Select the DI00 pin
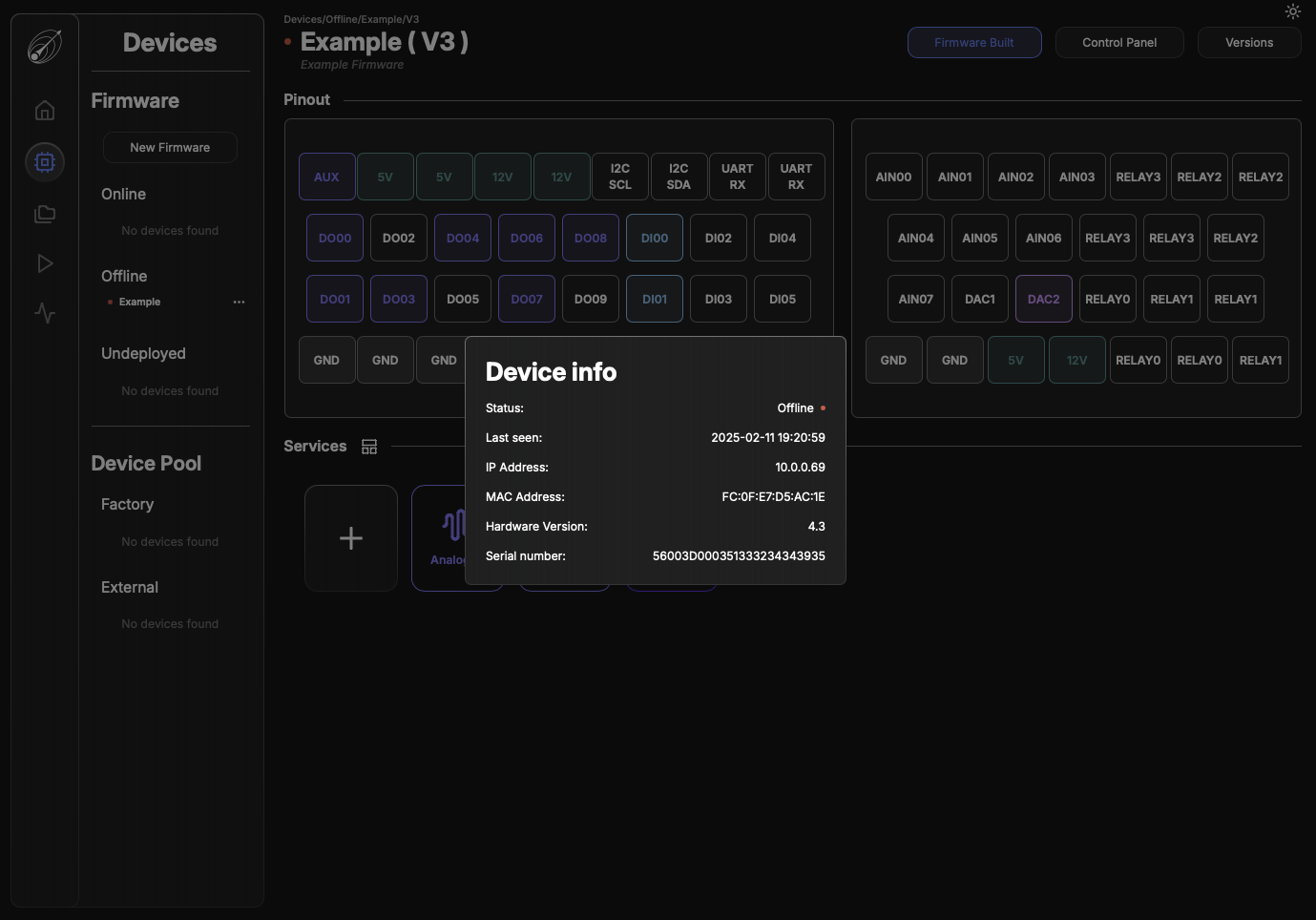Viewport: 1316px width, 920px height. [x=655, y=239]
